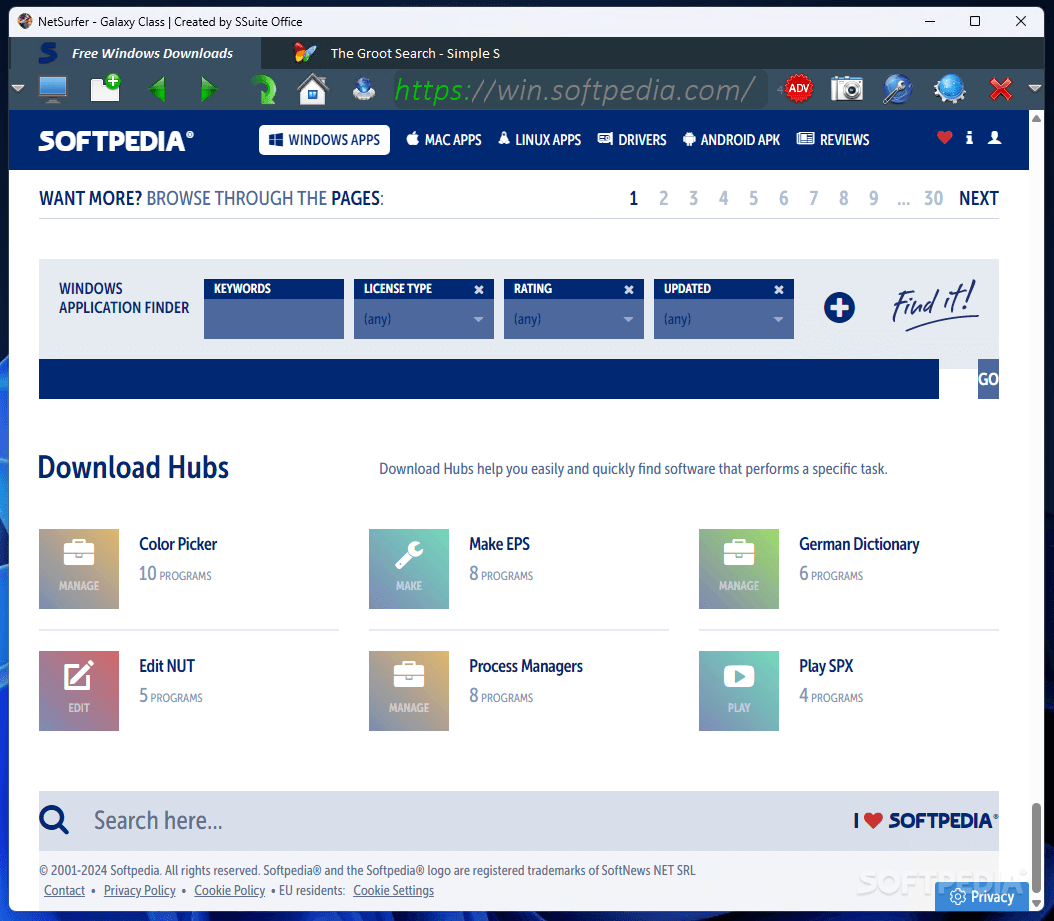Click the blue Privacy button
The width and height of the screenshot is (1054, 921).
tap(982, 896)
